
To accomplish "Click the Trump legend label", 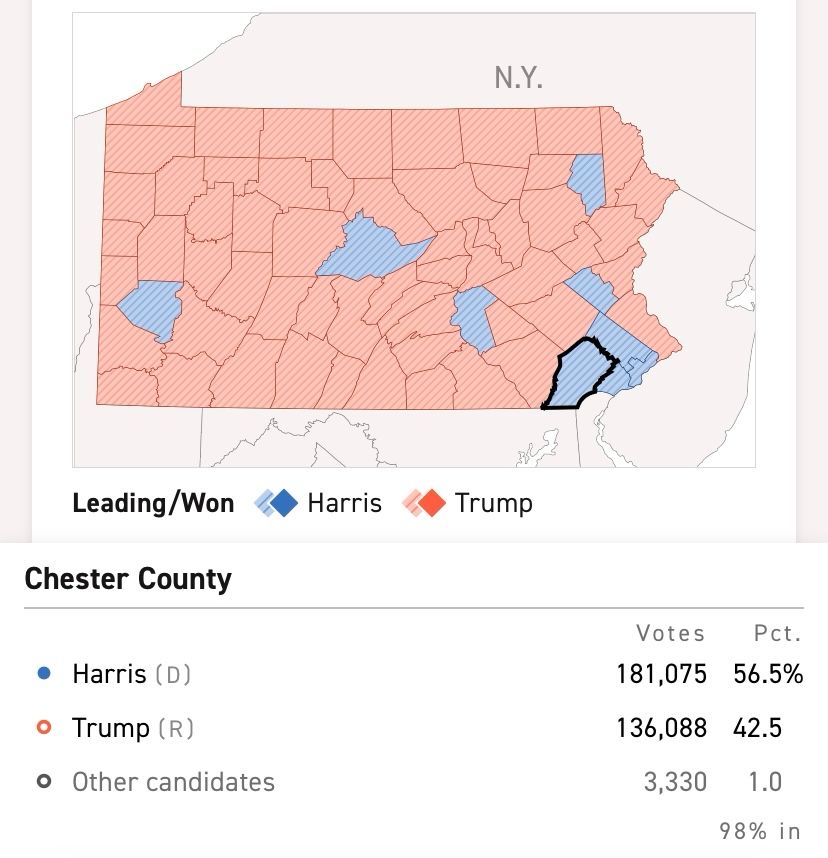I will [494, 504].
